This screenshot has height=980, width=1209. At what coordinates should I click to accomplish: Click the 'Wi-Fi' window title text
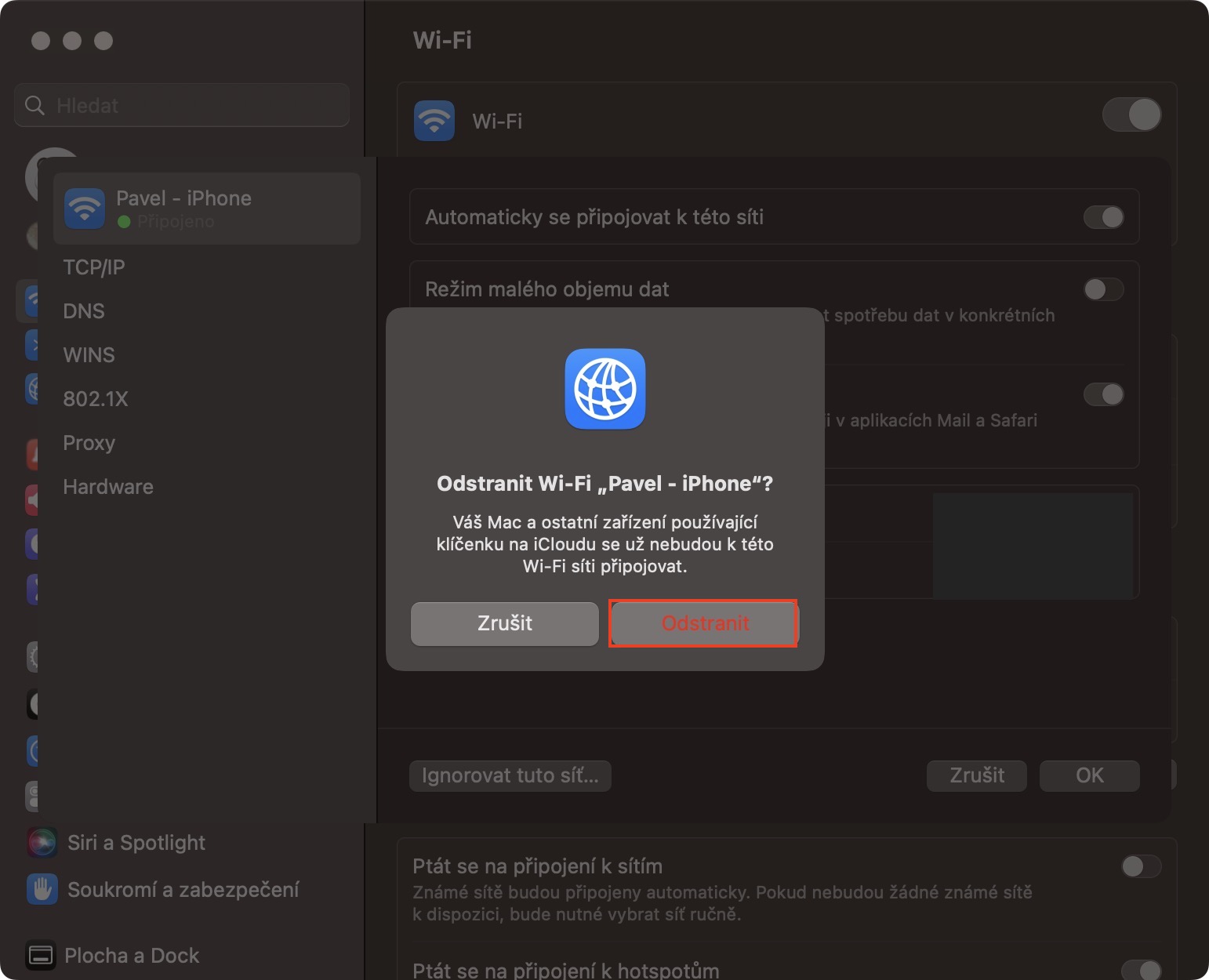pos(442,40)
